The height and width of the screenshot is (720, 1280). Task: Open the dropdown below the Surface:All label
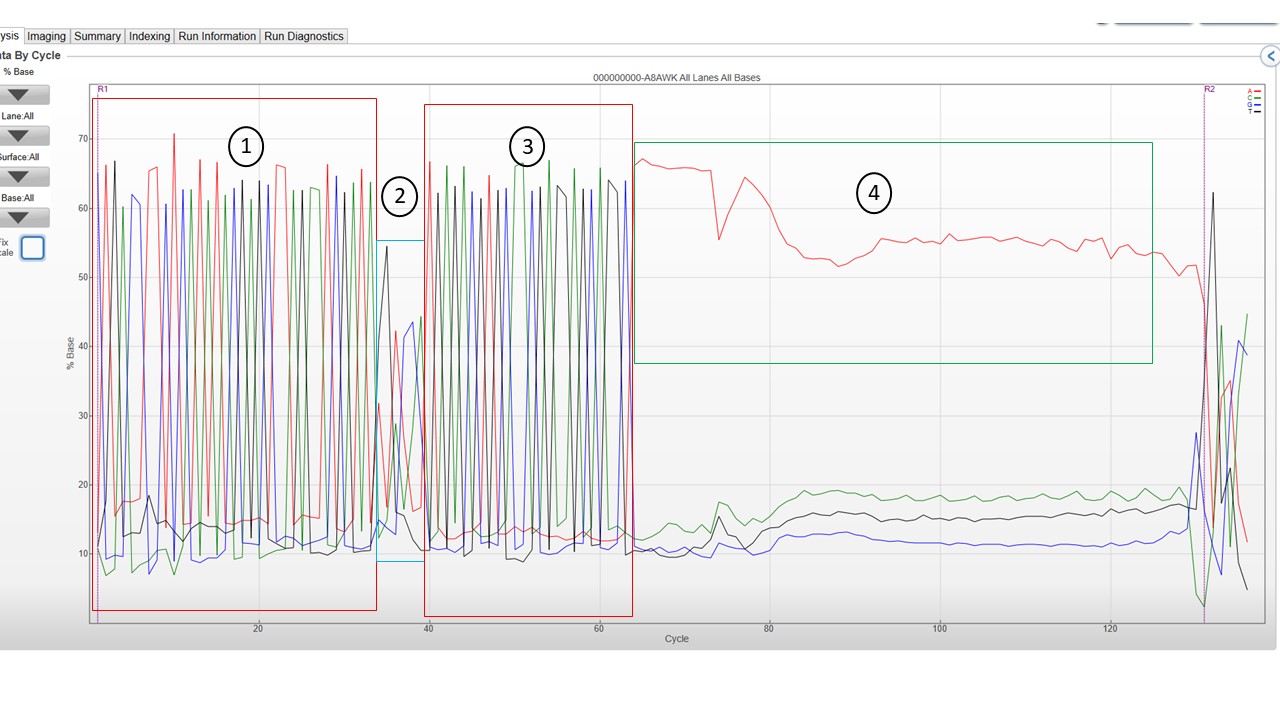coord(18,177)
